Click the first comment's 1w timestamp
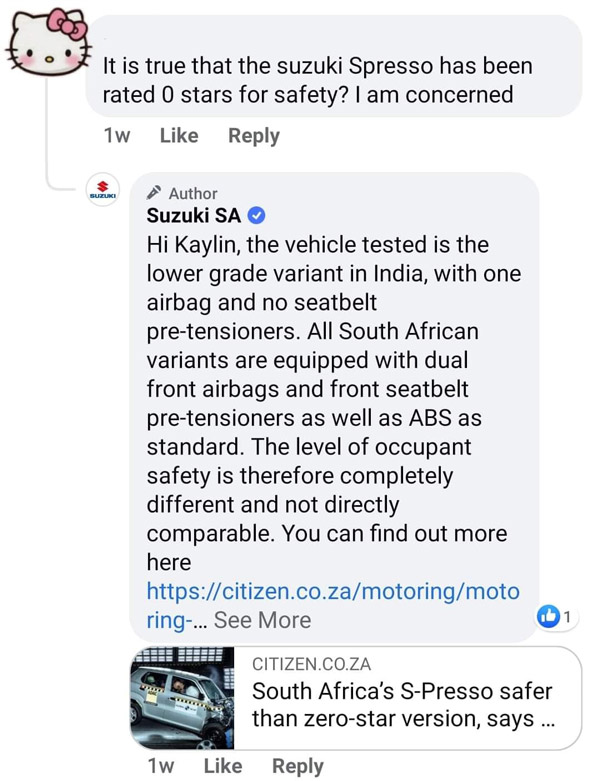Screen dimensions: 600x781 [x=117, y=136]
